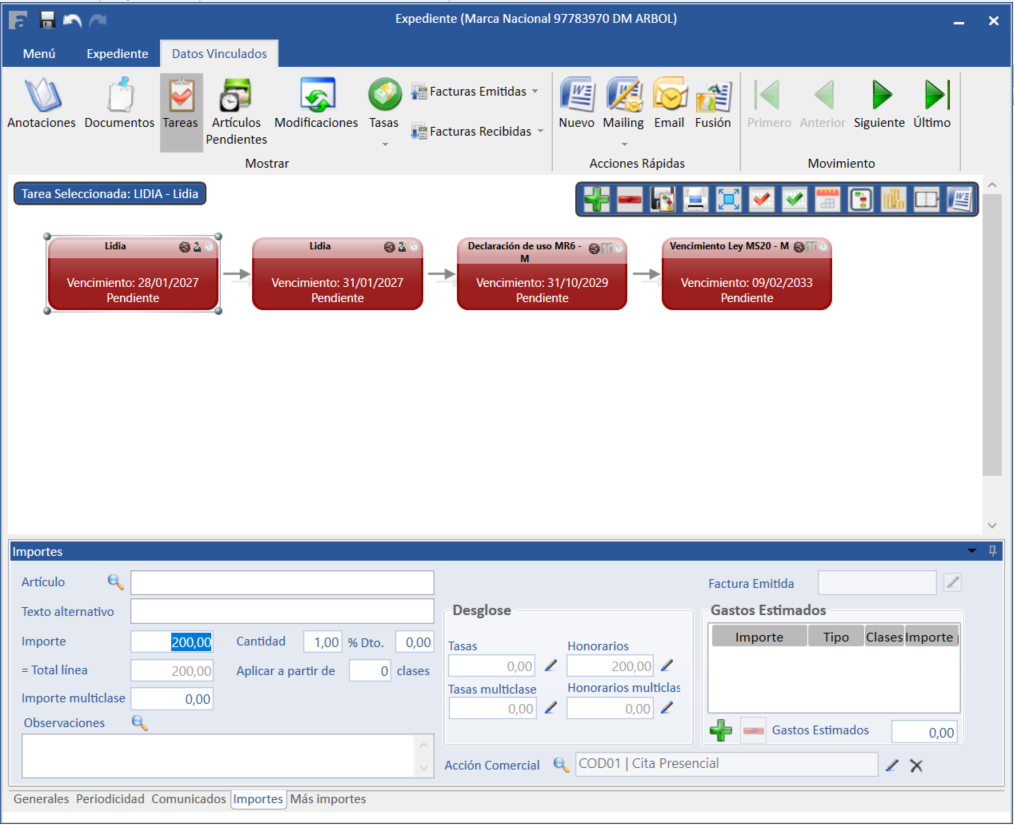Screen dimensions: 1014x825
Task: Click the printer icon in task toolbar
Action: [695, 200]
